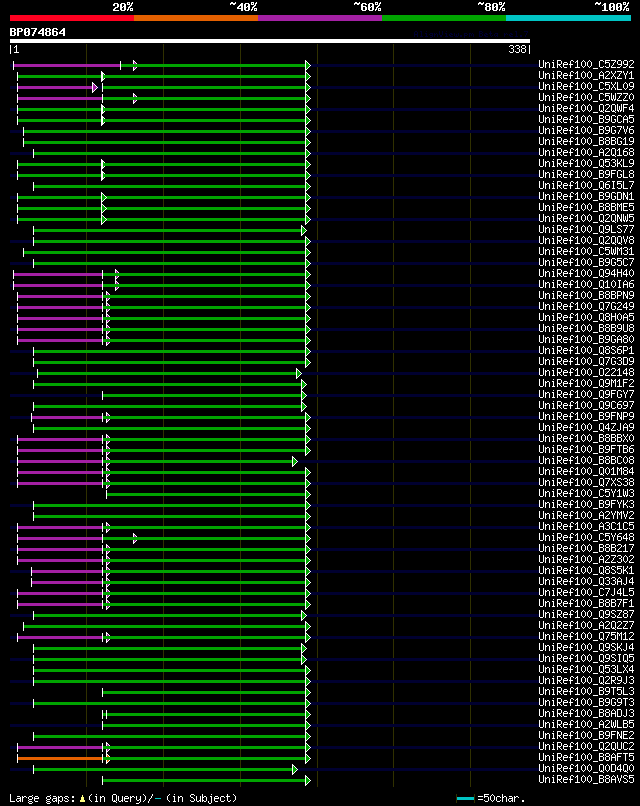Select the UniRef100_B9GDN1 label
Screen dimensions: 640x806
(586, 196)
